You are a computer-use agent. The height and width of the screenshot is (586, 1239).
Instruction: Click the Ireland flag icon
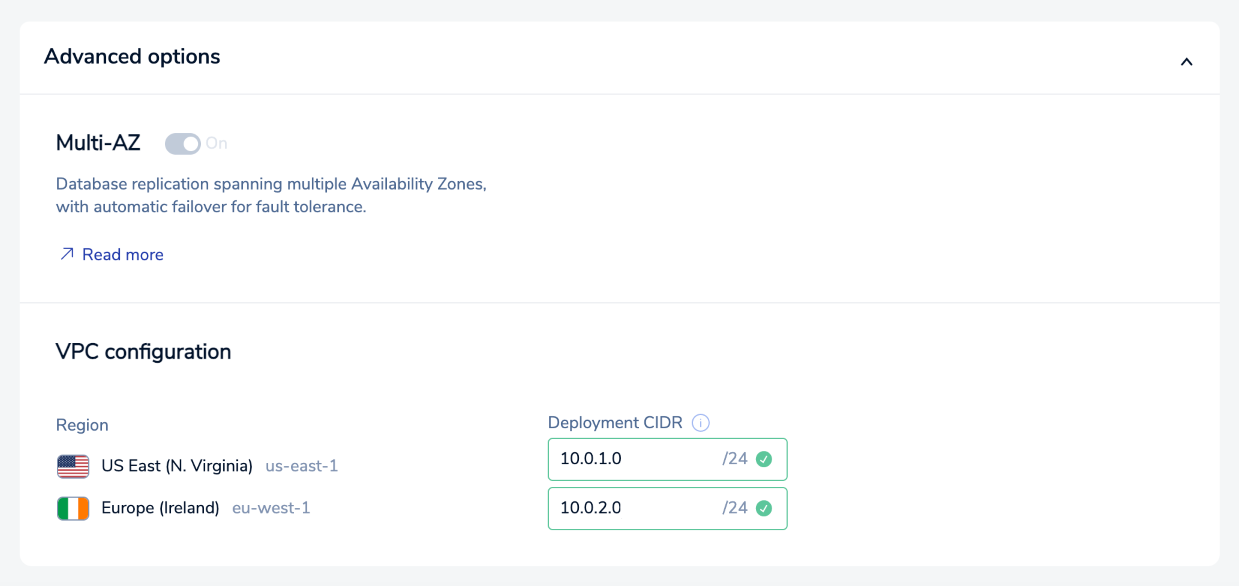pyautogui.click(x=73, y=508)
